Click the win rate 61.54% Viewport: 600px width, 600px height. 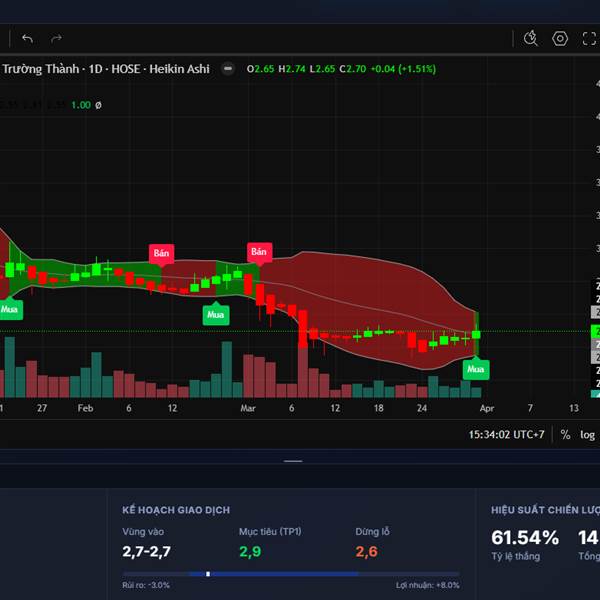click(x=525, y=538)
